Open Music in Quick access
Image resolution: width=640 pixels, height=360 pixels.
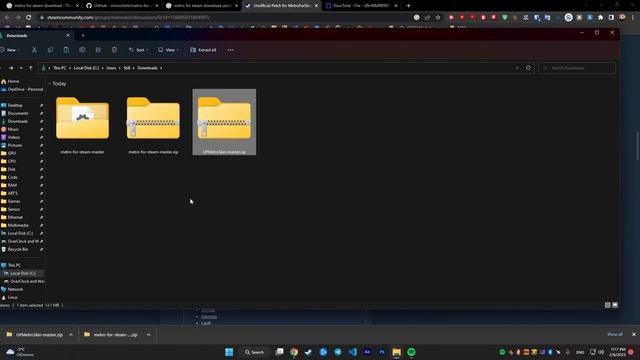pyautogui.click(x=13, y=129)
